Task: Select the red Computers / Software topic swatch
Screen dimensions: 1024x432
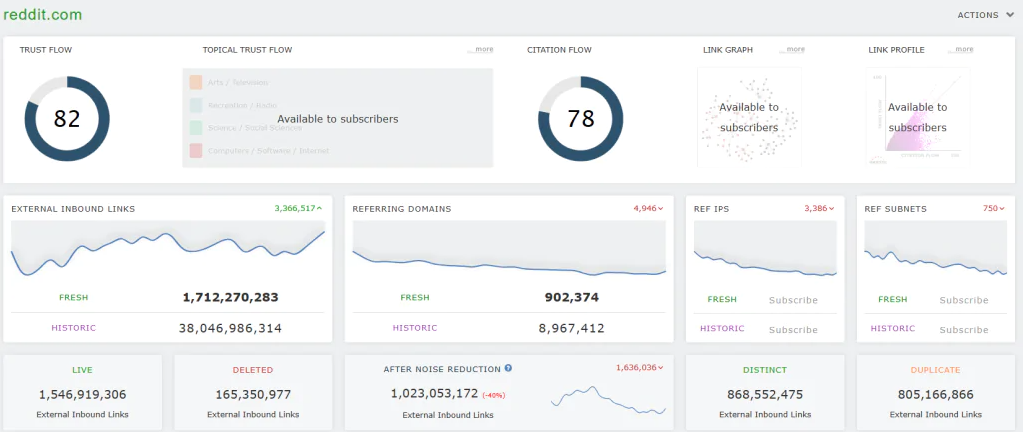Action: pos(195,150)
